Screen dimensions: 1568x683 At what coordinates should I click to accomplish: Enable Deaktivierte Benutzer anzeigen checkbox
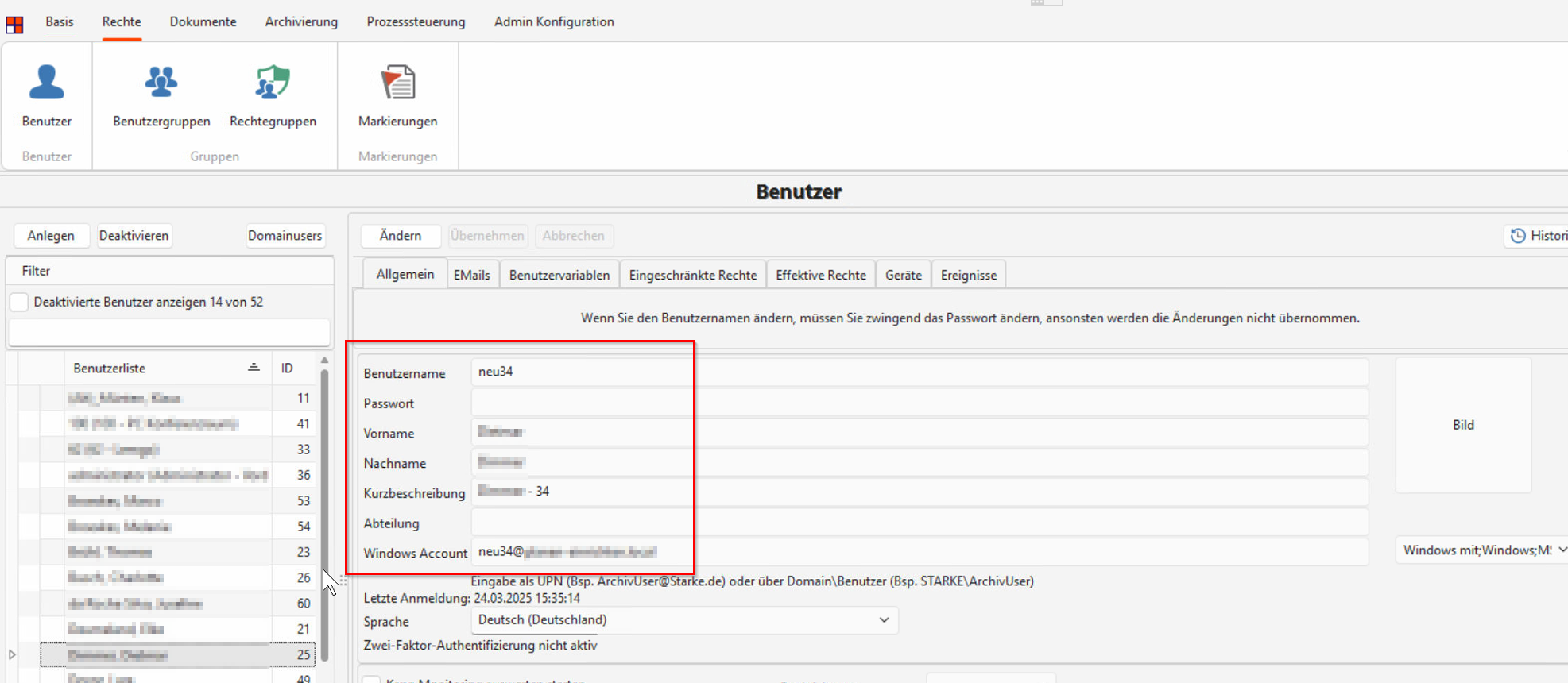[x=20, y=303]
